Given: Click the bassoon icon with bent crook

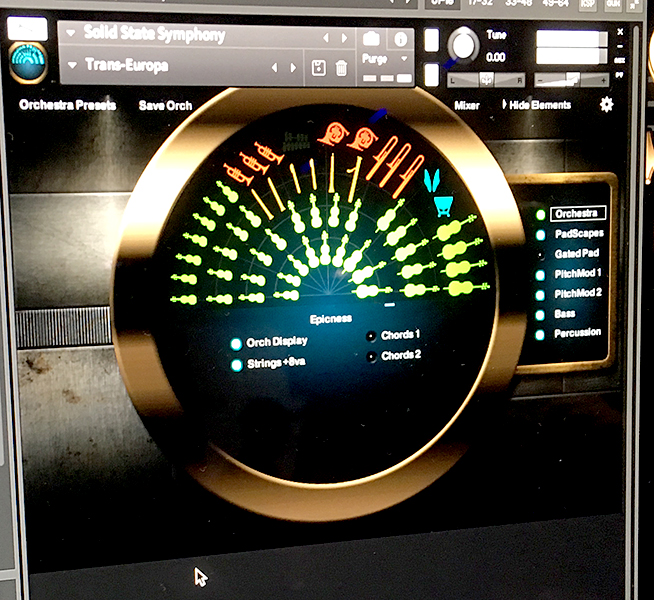Looking at the screenshot, I should pyautogui.click(x=354, y=179).
